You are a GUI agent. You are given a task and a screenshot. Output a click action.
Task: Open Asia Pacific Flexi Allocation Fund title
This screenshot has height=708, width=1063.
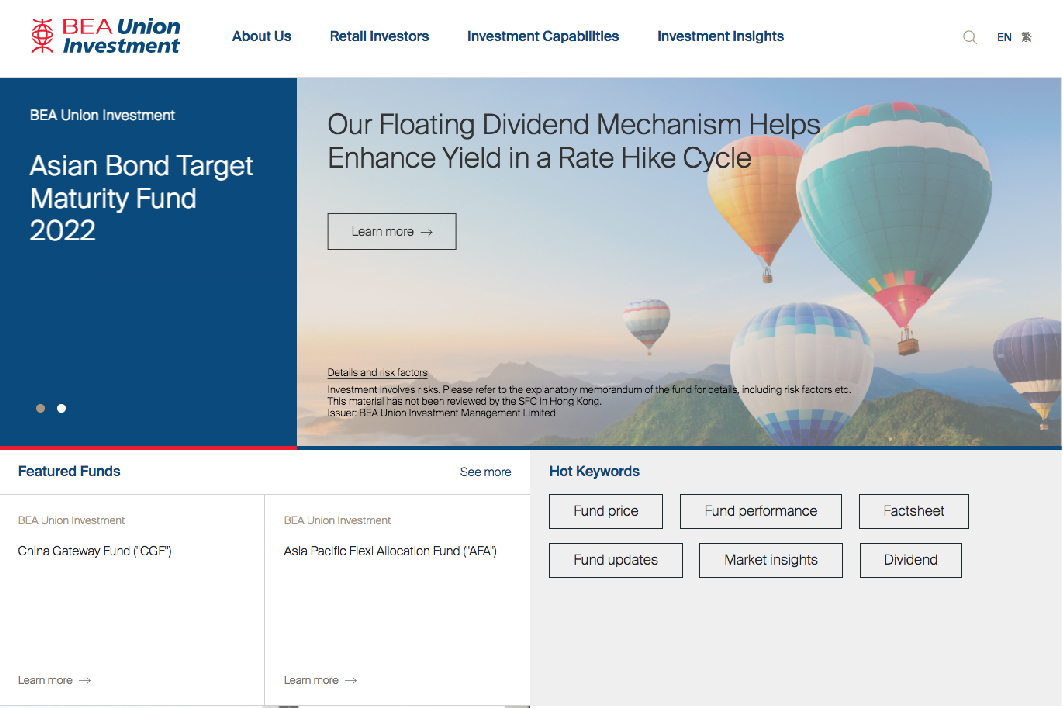(x=390, y=551)
